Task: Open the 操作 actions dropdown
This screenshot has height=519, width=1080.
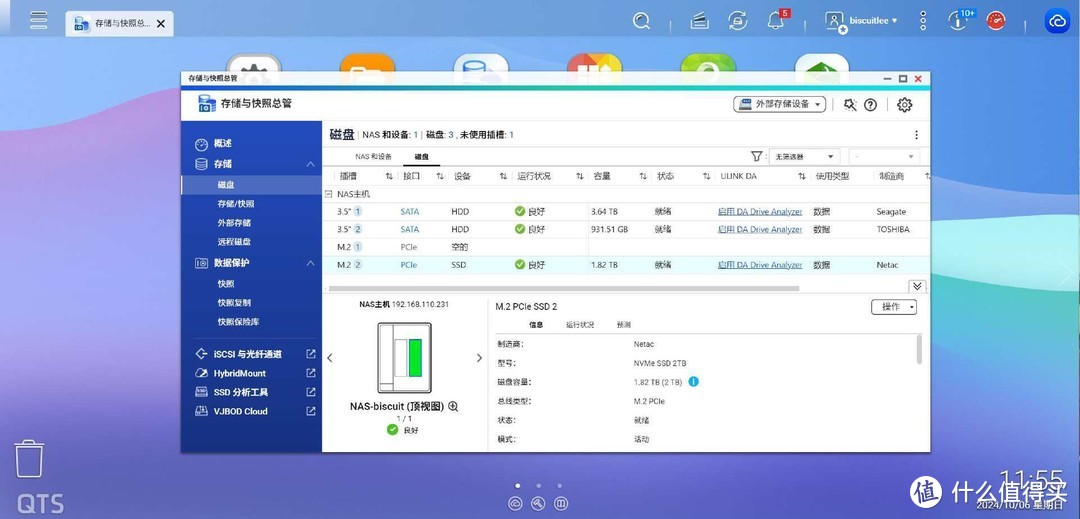Action: 894,307
